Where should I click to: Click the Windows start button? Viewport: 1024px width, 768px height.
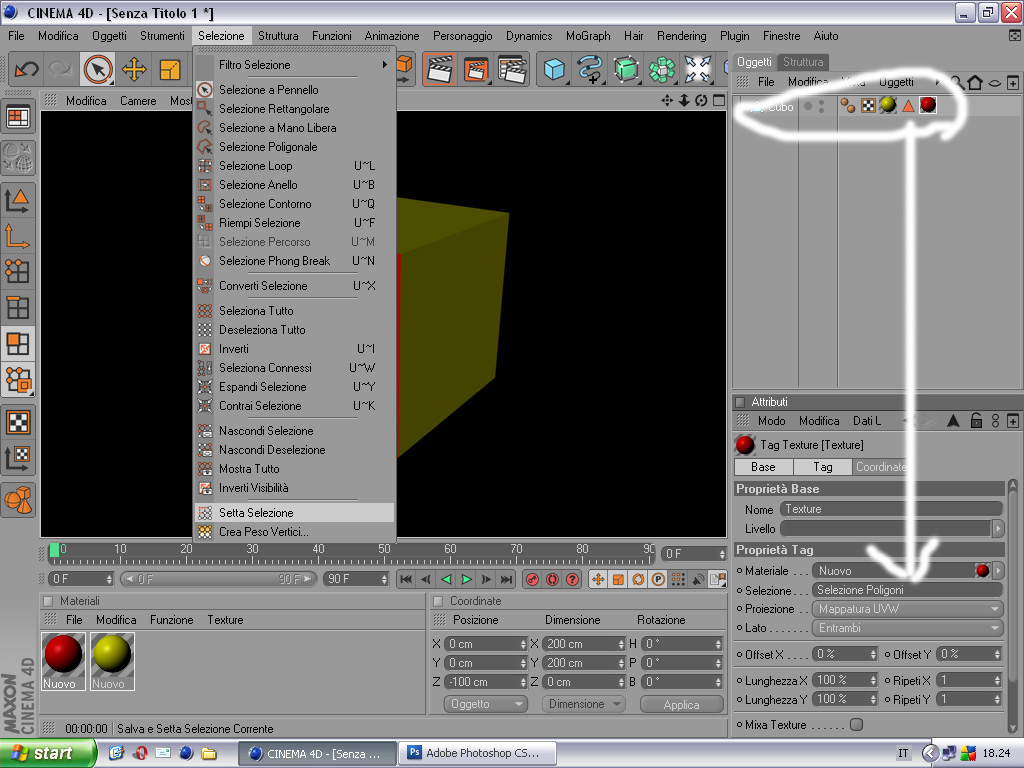pos(47,753)
